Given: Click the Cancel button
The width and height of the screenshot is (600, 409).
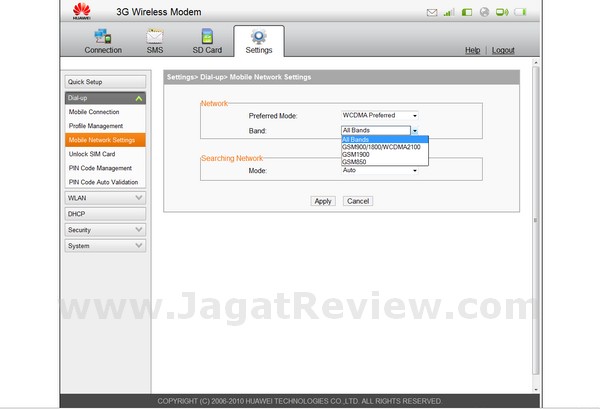Looking at the screenshot, I should (358, 201).
